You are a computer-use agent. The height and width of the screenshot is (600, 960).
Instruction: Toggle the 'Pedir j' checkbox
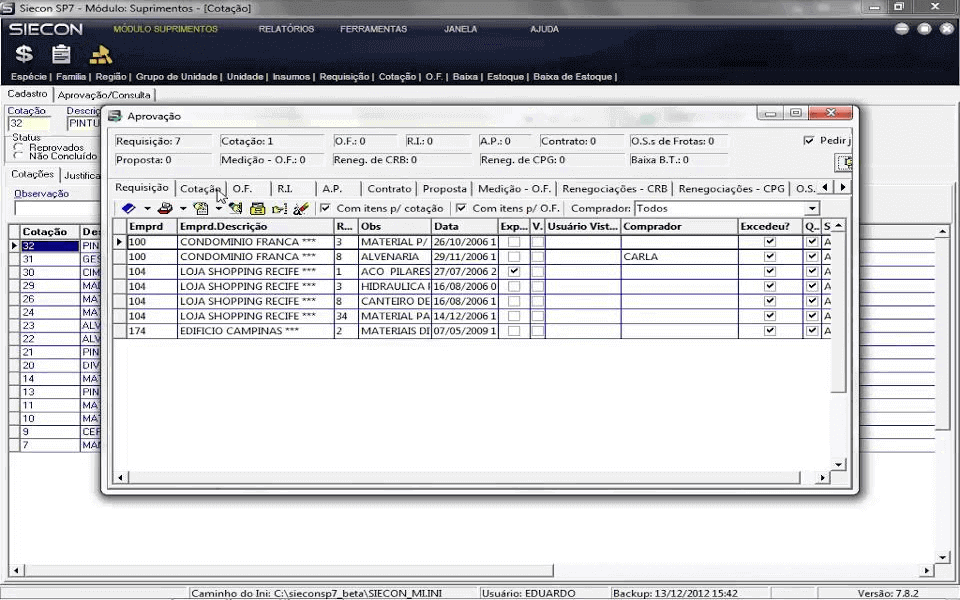click(x=809, y=140)
